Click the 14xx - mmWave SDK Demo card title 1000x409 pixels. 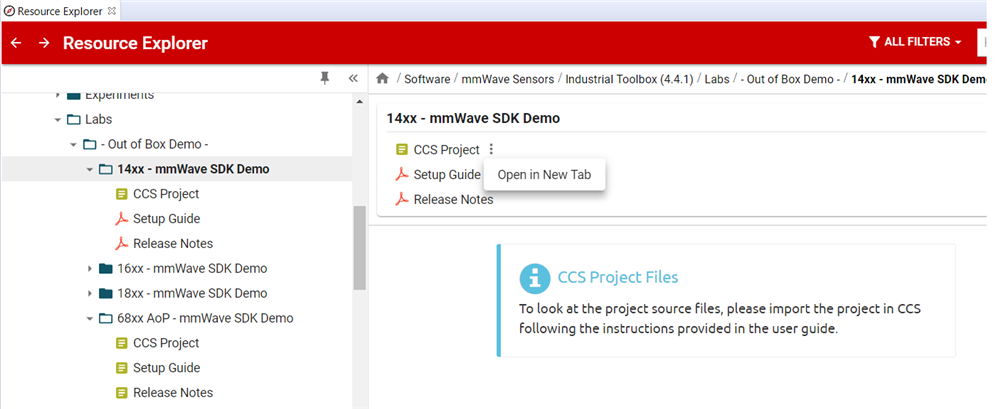tap(473, 119)
